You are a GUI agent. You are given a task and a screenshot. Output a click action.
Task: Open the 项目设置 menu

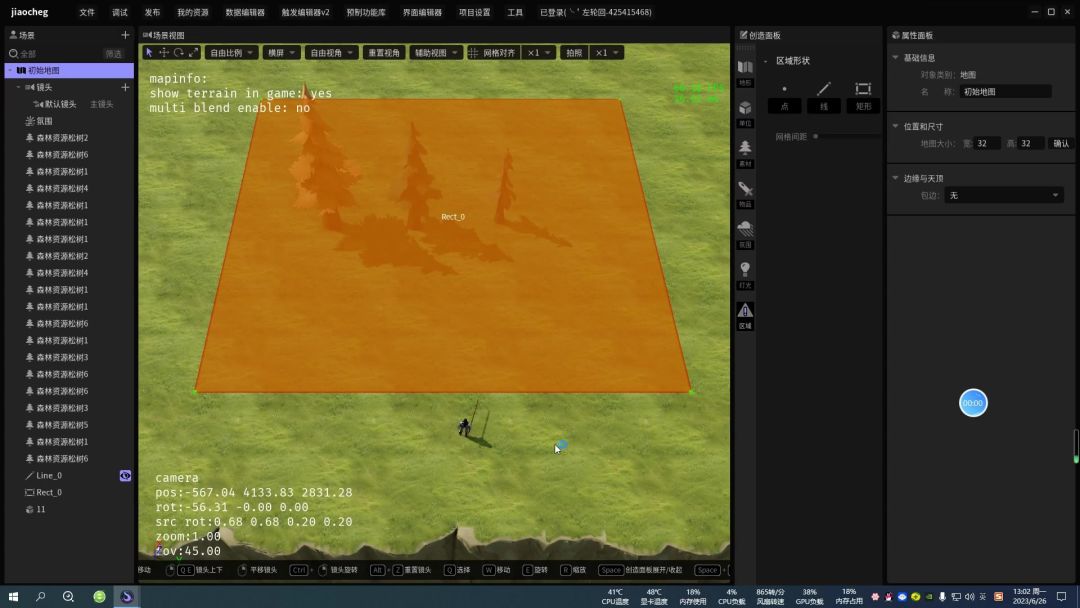pyautogui.click(x=475, y=12)
